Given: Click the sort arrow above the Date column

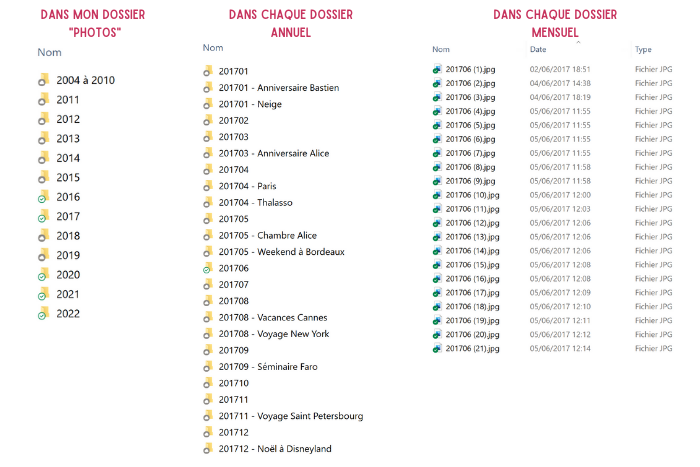Looking at the screenshot, I should tap(578, 41).
